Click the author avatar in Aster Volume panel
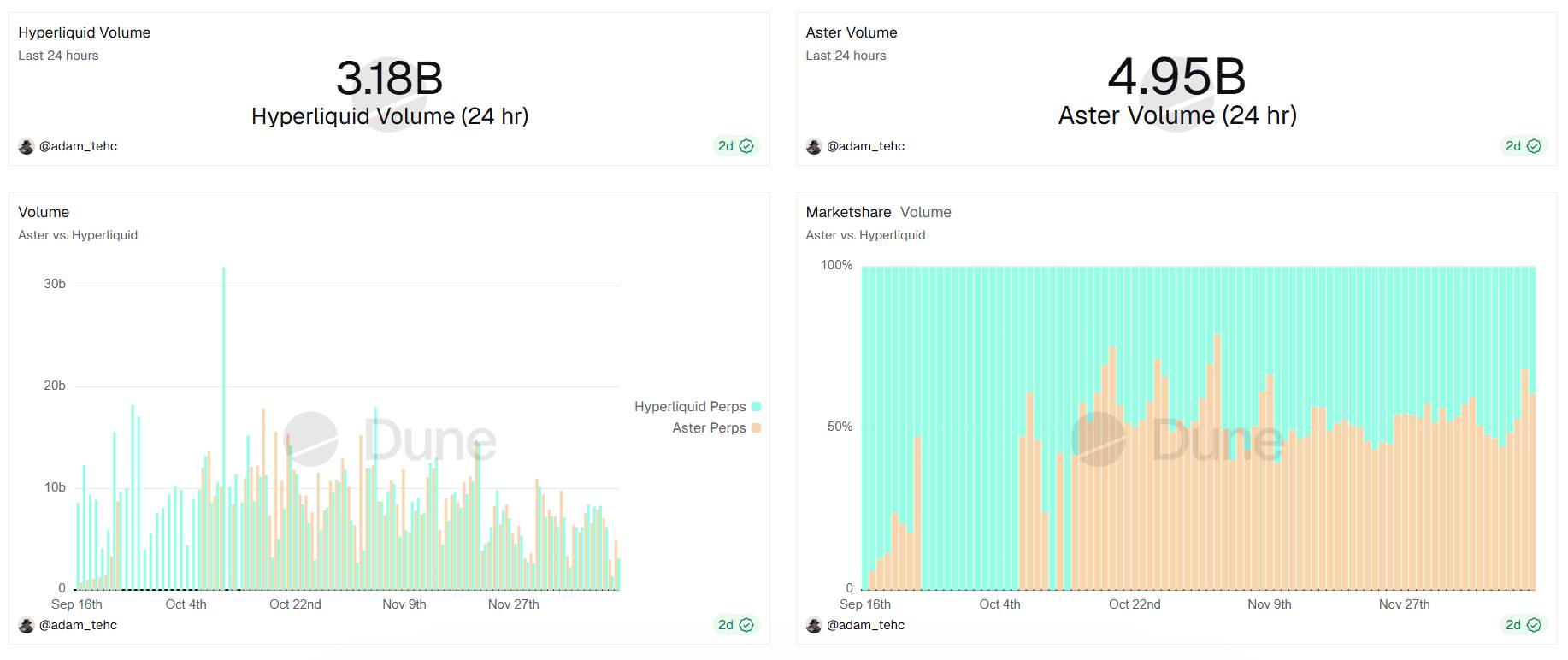This screenshot has height=660, width=1568. 814,146
